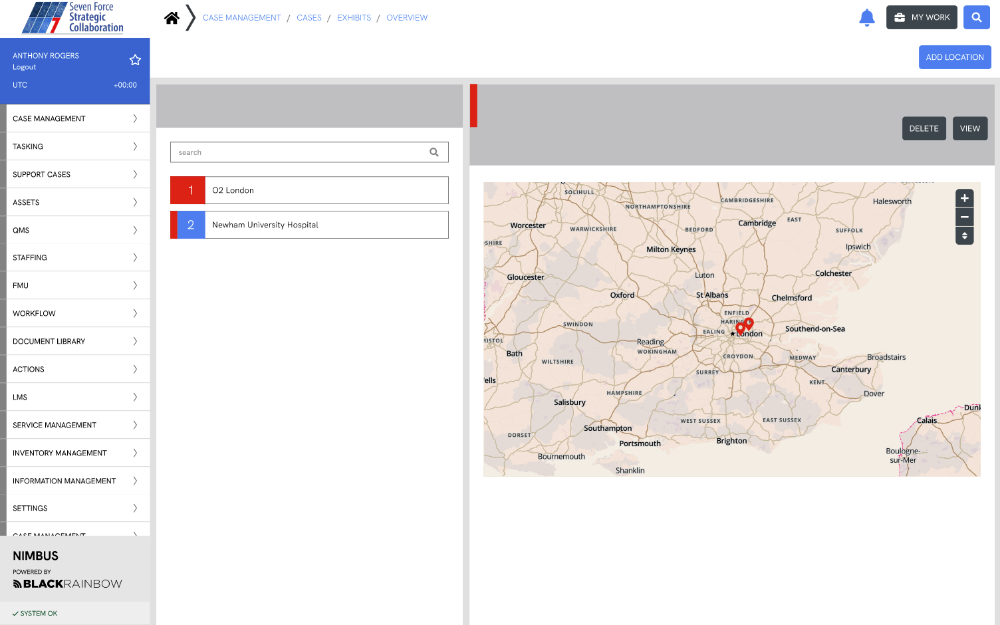Expand the DOCUMENT LIBRARY sidebar section
The width and height of the screenshot is (1000, 625).
point(77,341)
